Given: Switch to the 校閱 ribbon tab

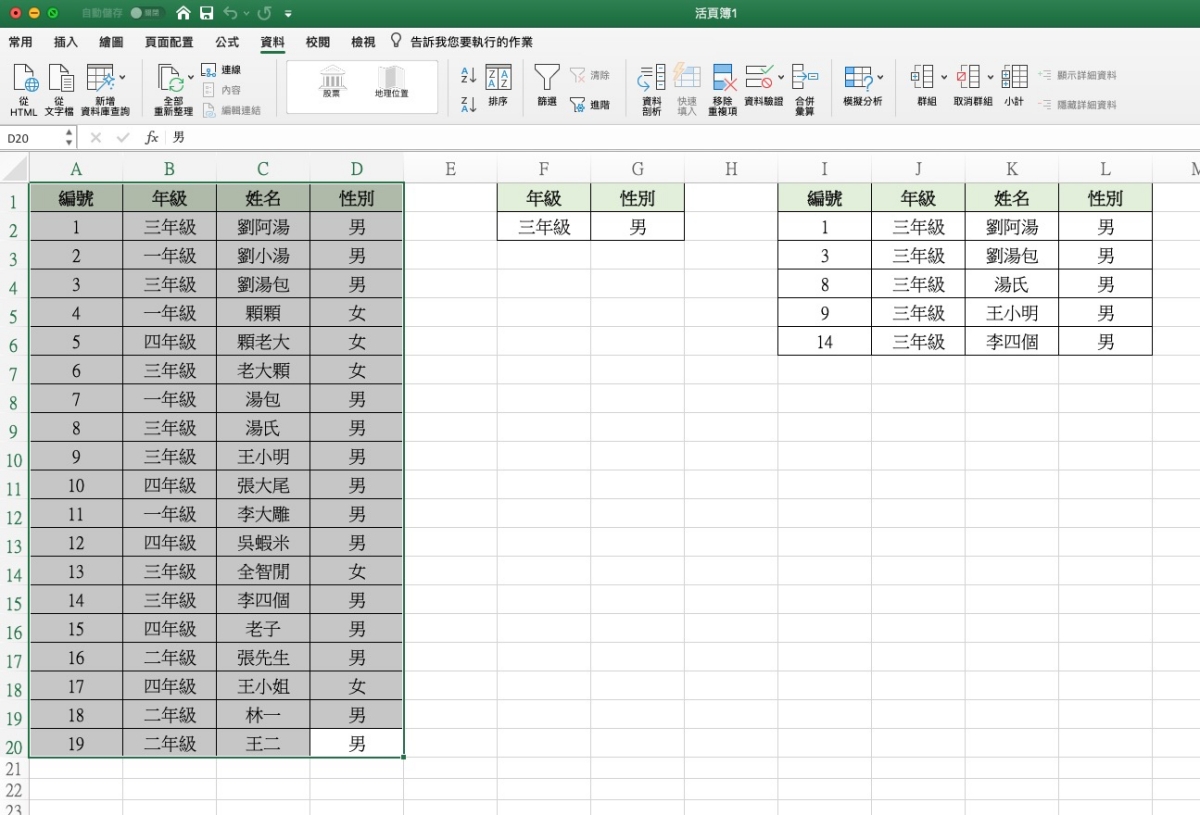Looking at the screenshot, I should pos(318,42).
